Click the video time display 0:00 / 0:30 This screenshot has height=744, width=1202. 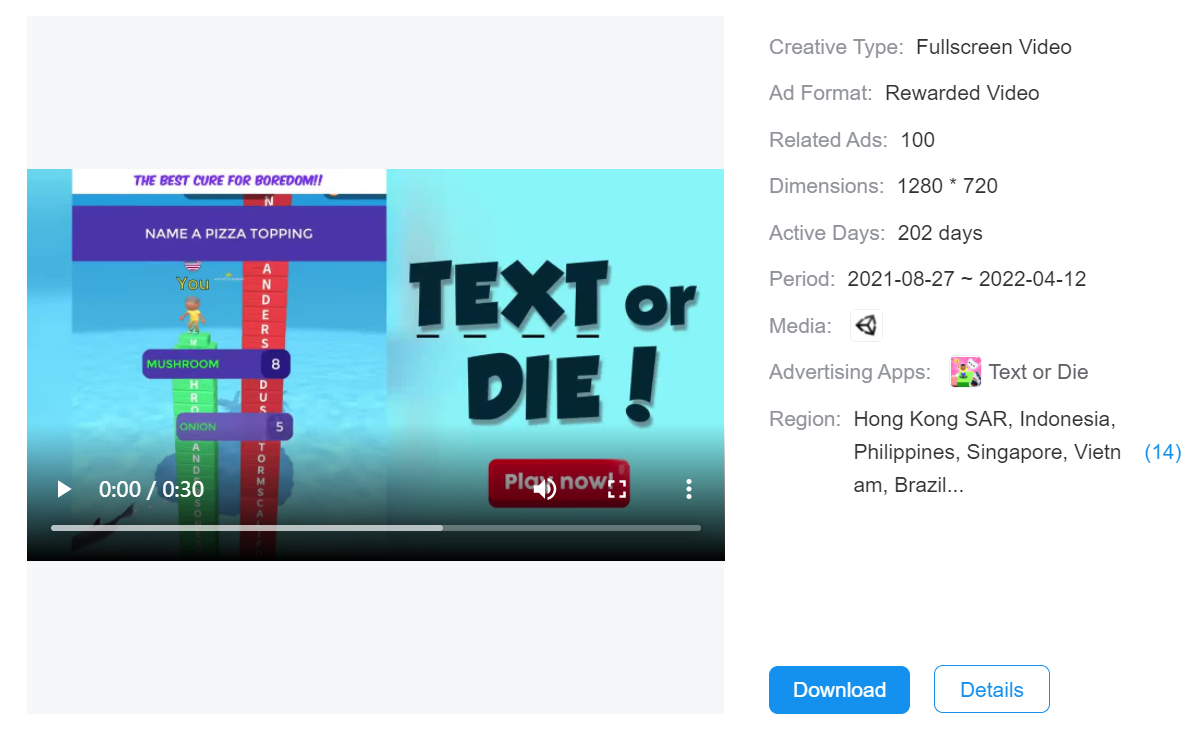coord(151,489)
